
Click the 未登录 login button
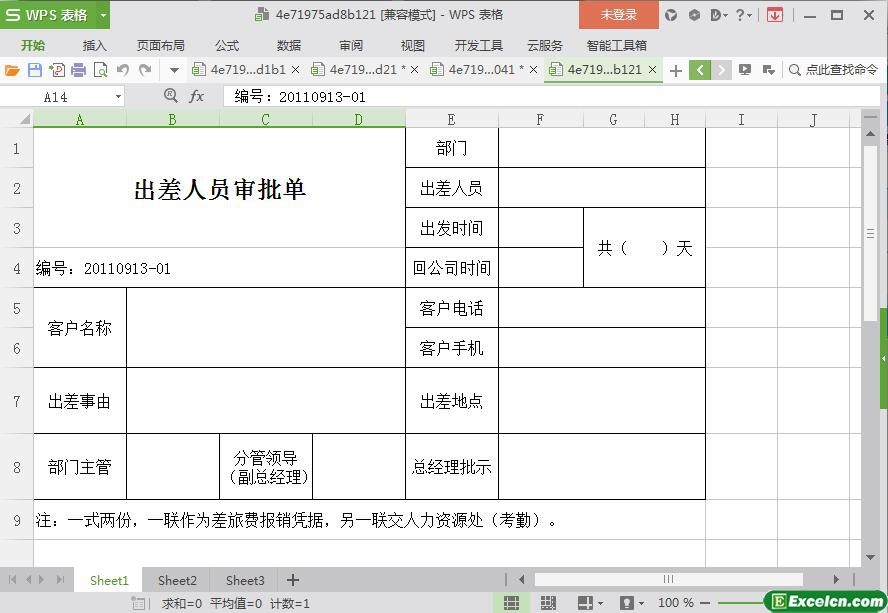point(618,15)
